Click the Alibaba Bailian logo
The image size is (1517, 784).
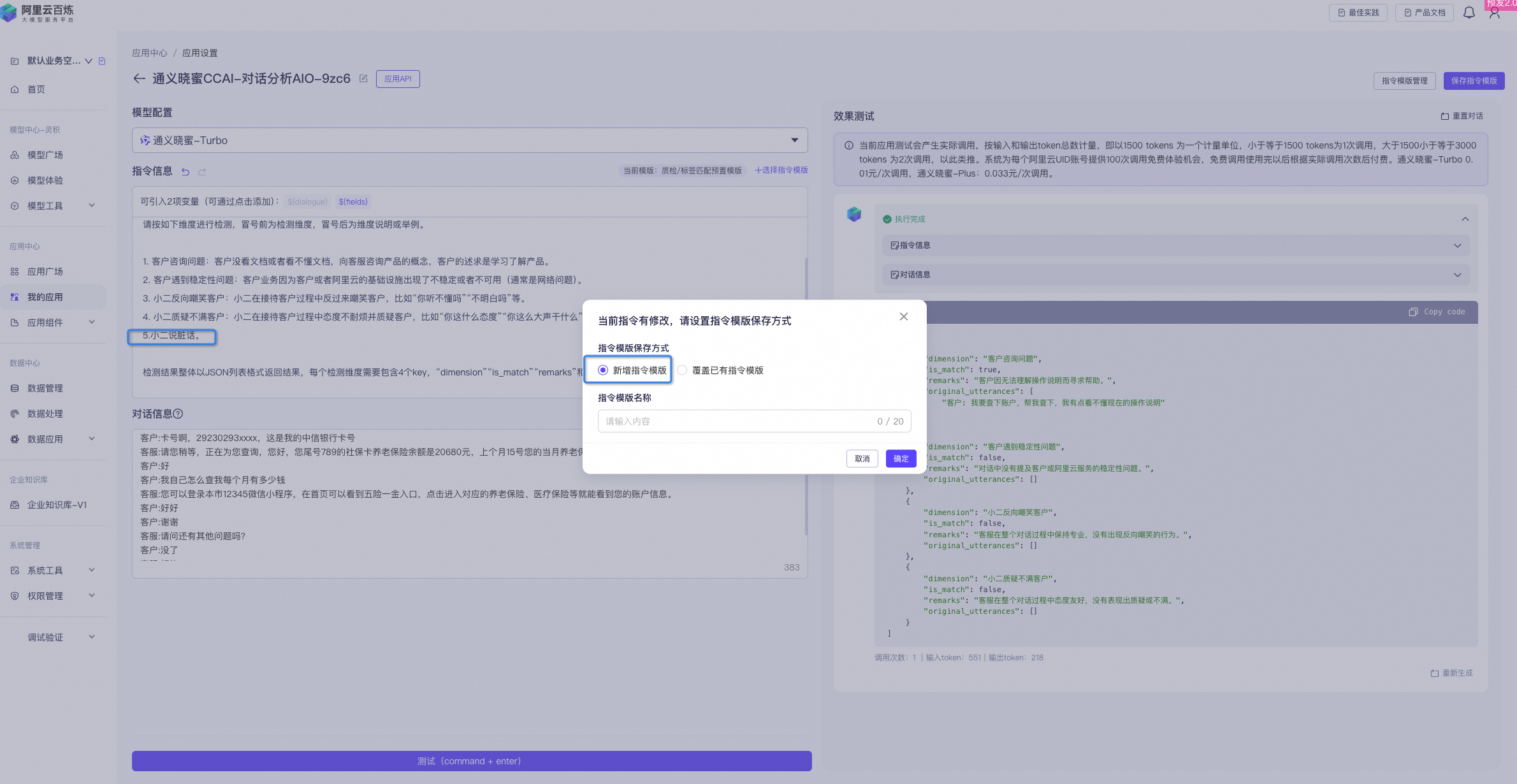(38, 12)
